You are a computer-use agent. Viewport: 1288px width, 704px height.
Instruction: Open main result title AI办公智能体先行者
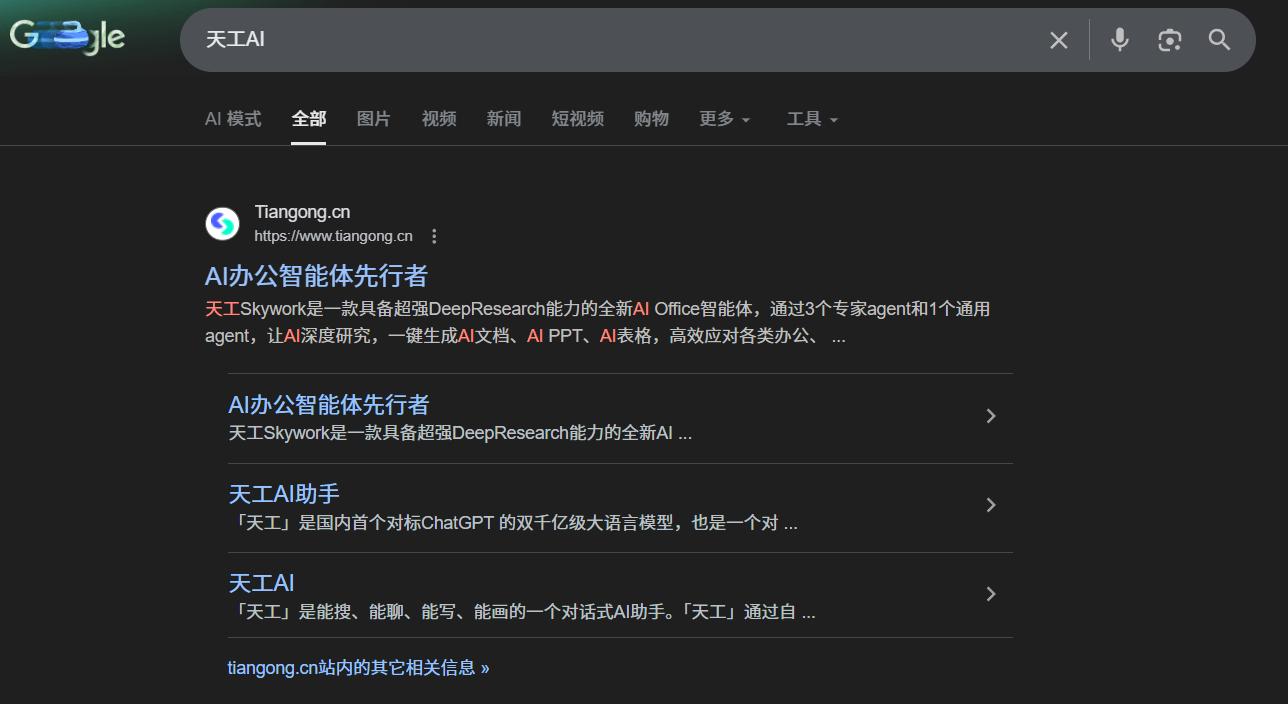pos(316,275)
